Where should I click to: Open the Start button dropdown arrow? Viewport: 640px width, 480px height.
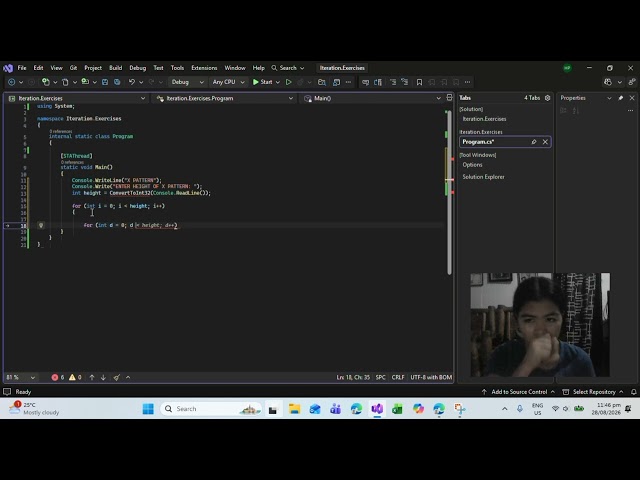pyautogui.click(x=278, y=82)
